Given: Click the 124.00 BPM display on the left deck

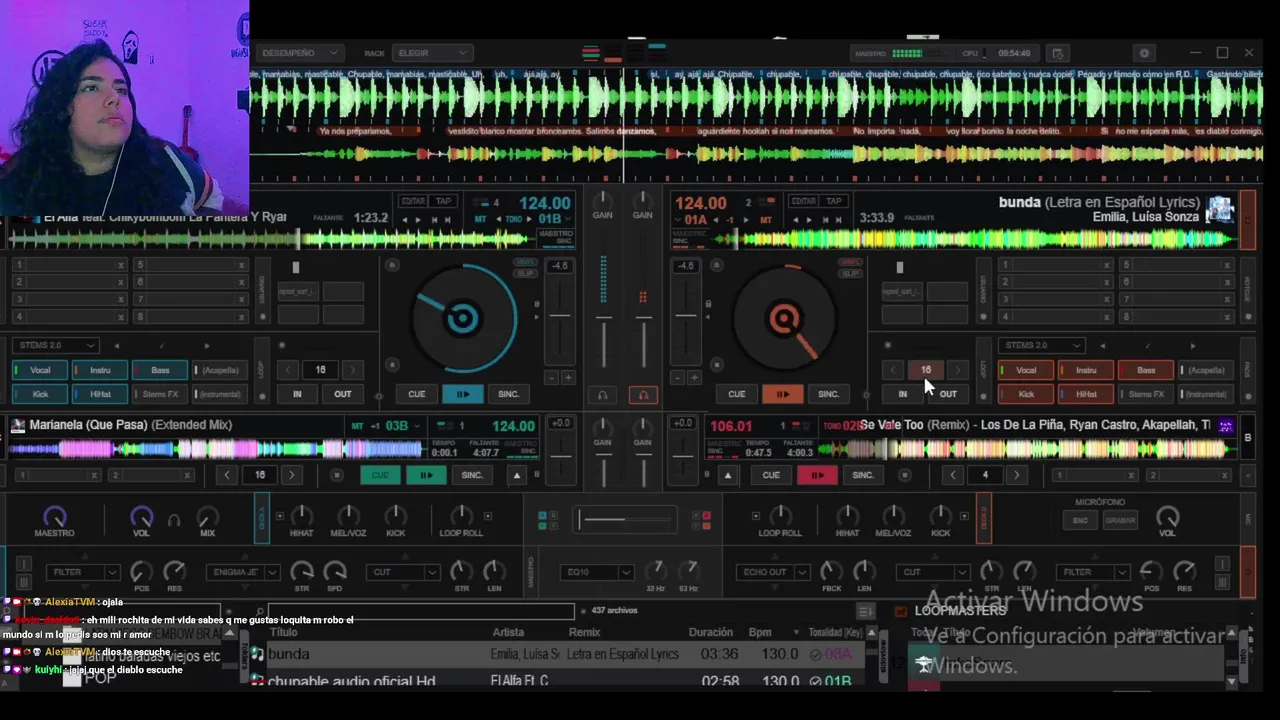Looking at the screenshot, I should (x=544, y=203).
